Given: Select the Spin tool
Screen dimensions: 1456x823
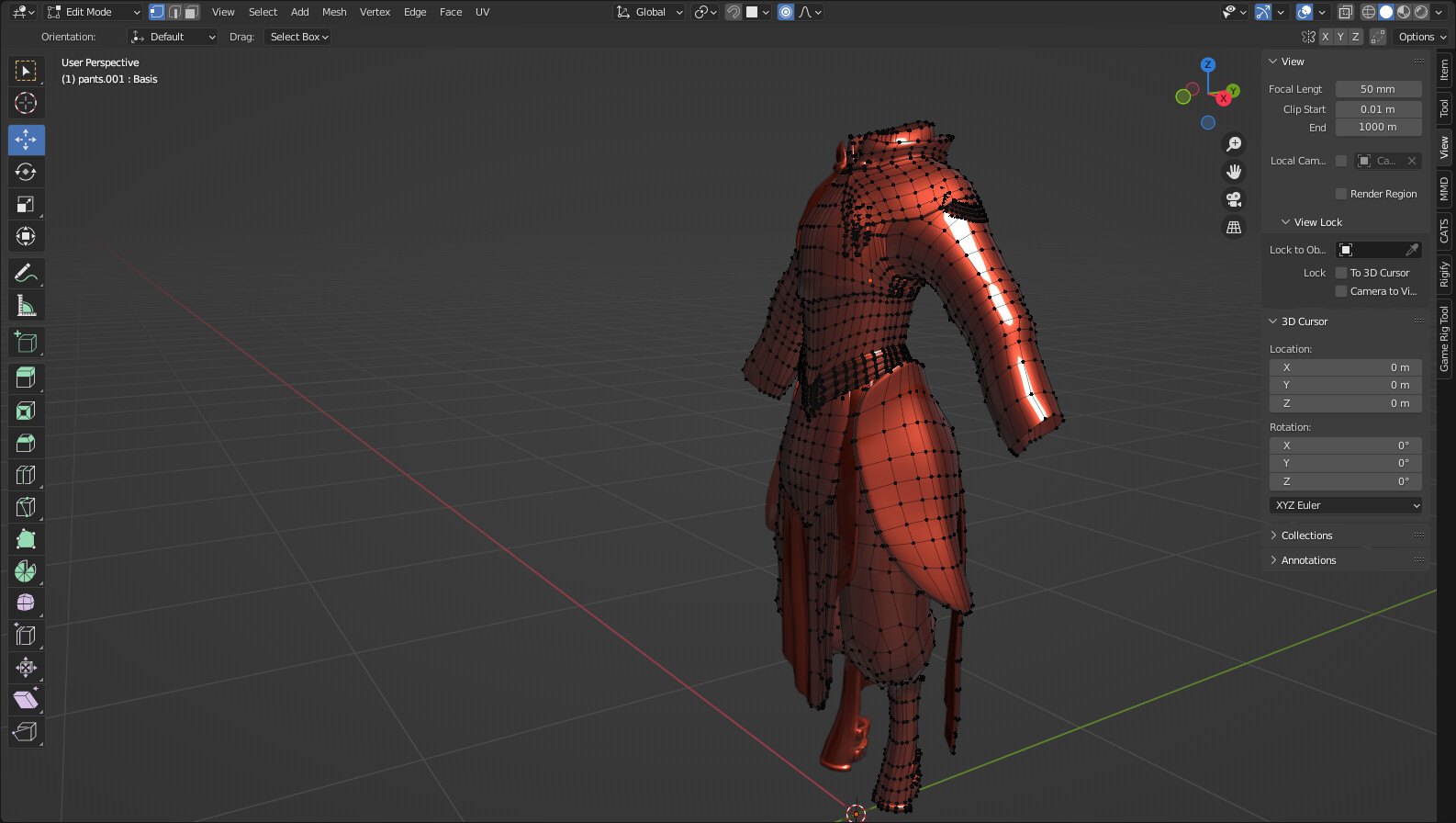Looking at the screenshot, I should coord(26,571).
